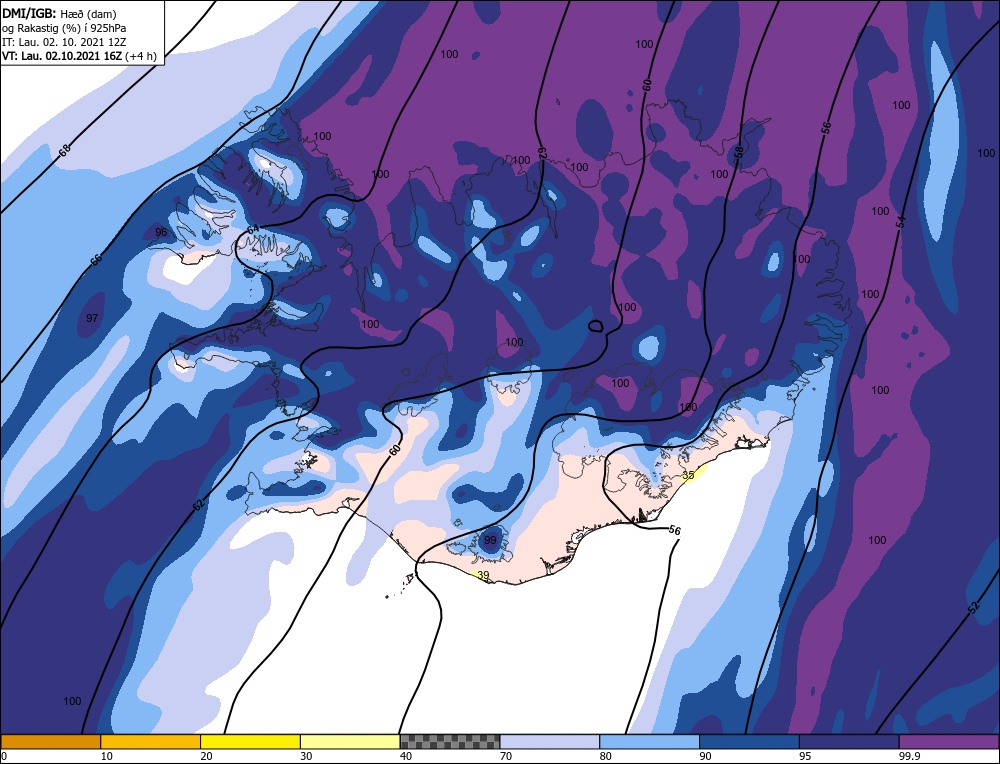Click the '54' contour label
Viewport: 1000px width, 764px height.
pos(901,223)
